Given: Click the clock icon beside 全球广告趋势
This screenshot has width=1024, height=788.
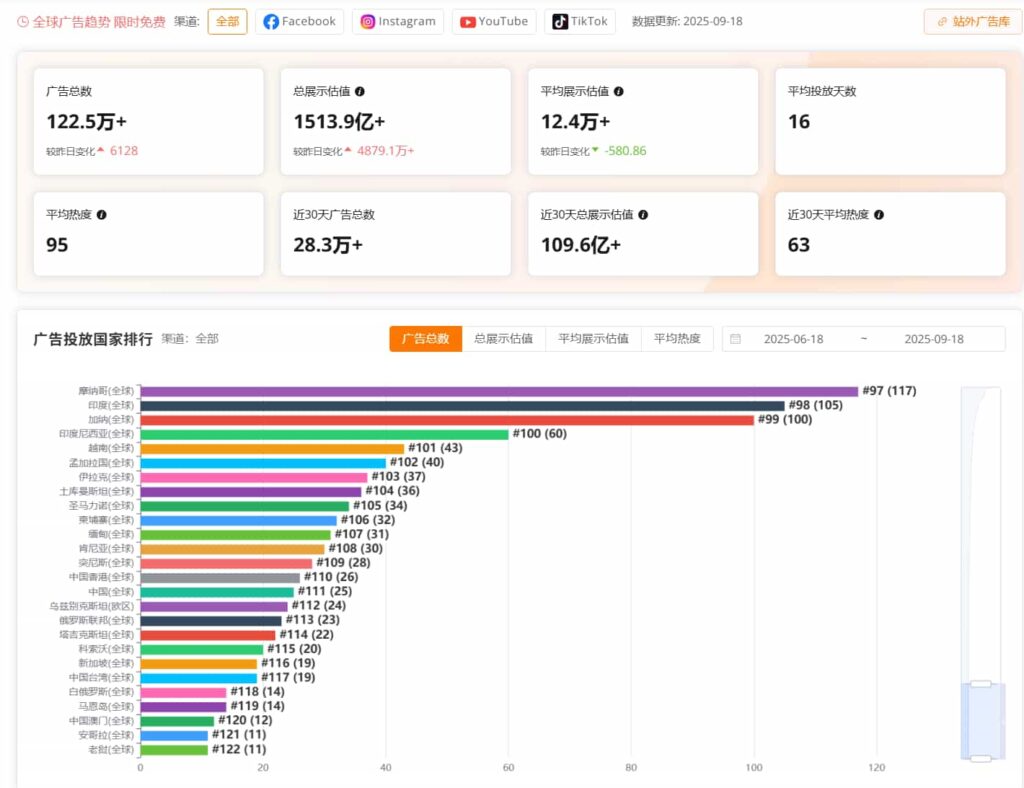Looking at the screenshot, I should 23,22.
